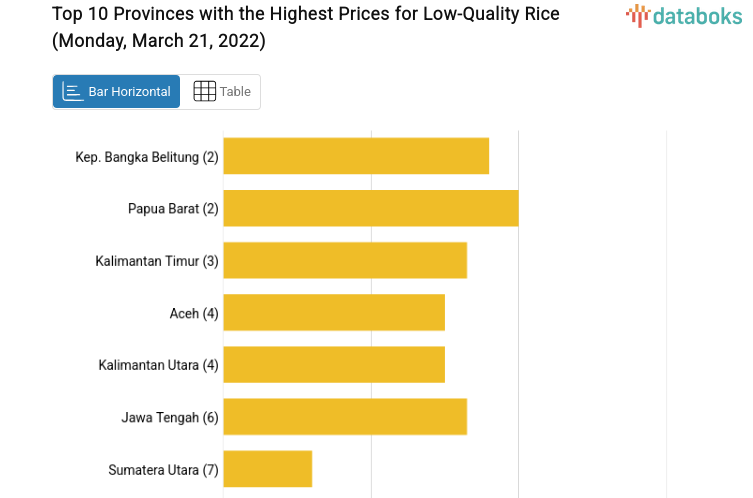Switch to Bar Horizontal view

(x=117, y=91)
